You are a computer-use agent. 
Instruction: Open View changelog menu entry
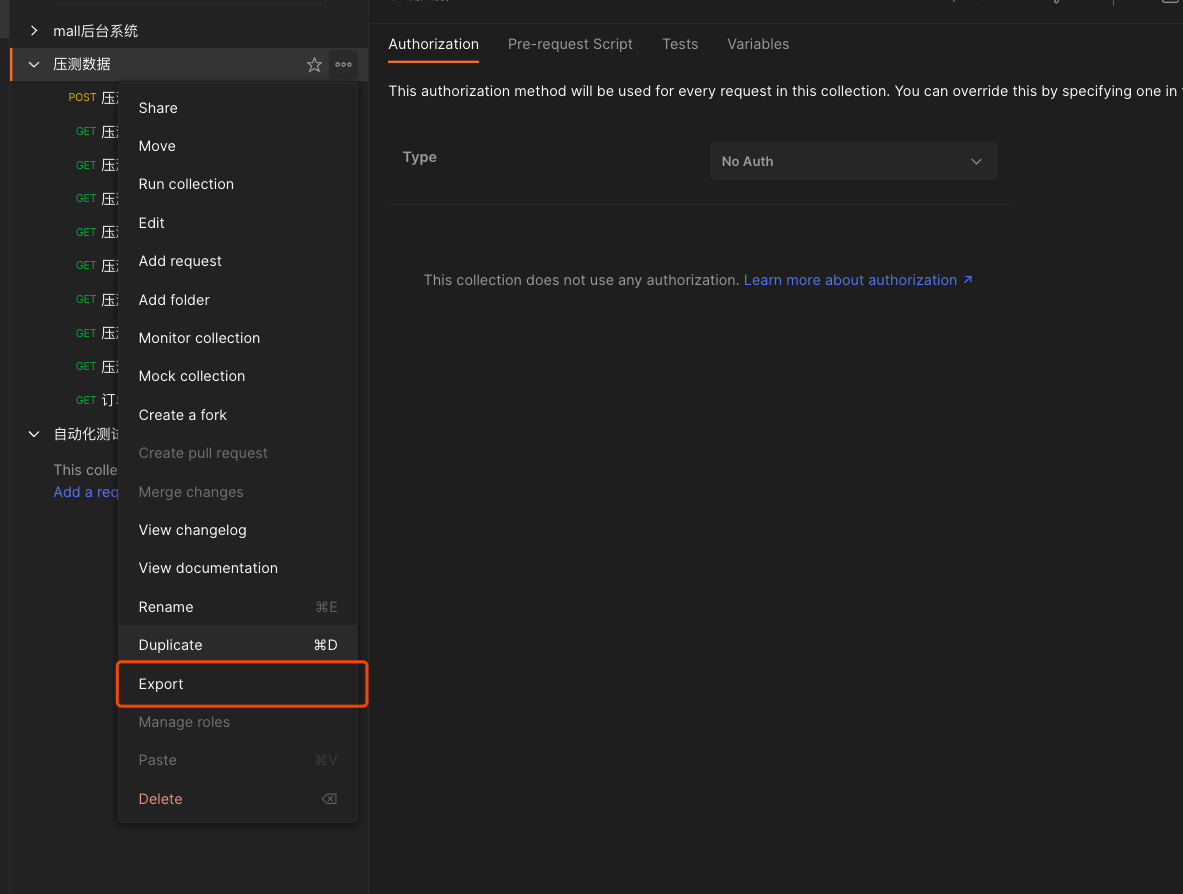[x=238, y=530]
